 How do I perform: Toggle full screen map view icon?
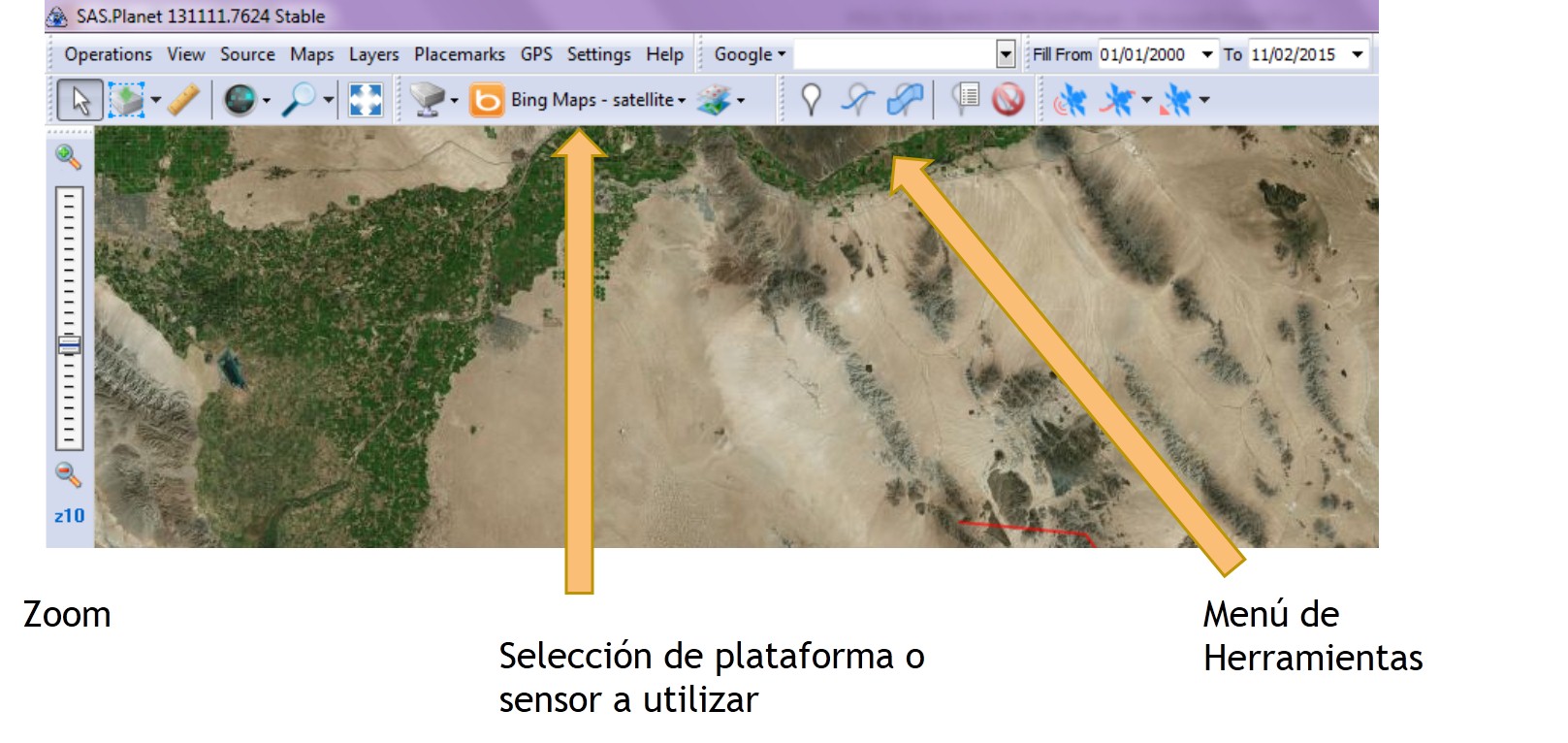pos(366,100)
